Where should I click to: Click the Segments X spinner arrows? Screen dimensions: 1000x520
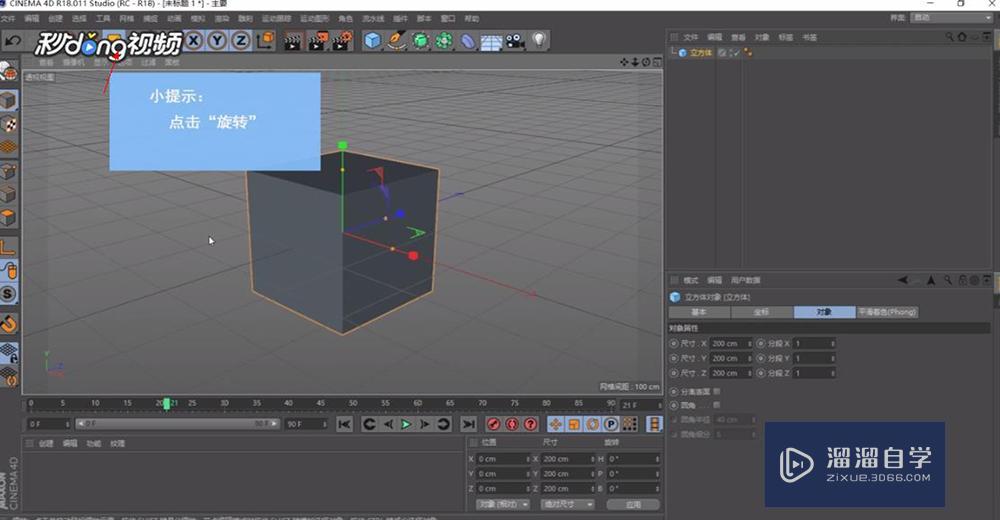pos(833,343)
